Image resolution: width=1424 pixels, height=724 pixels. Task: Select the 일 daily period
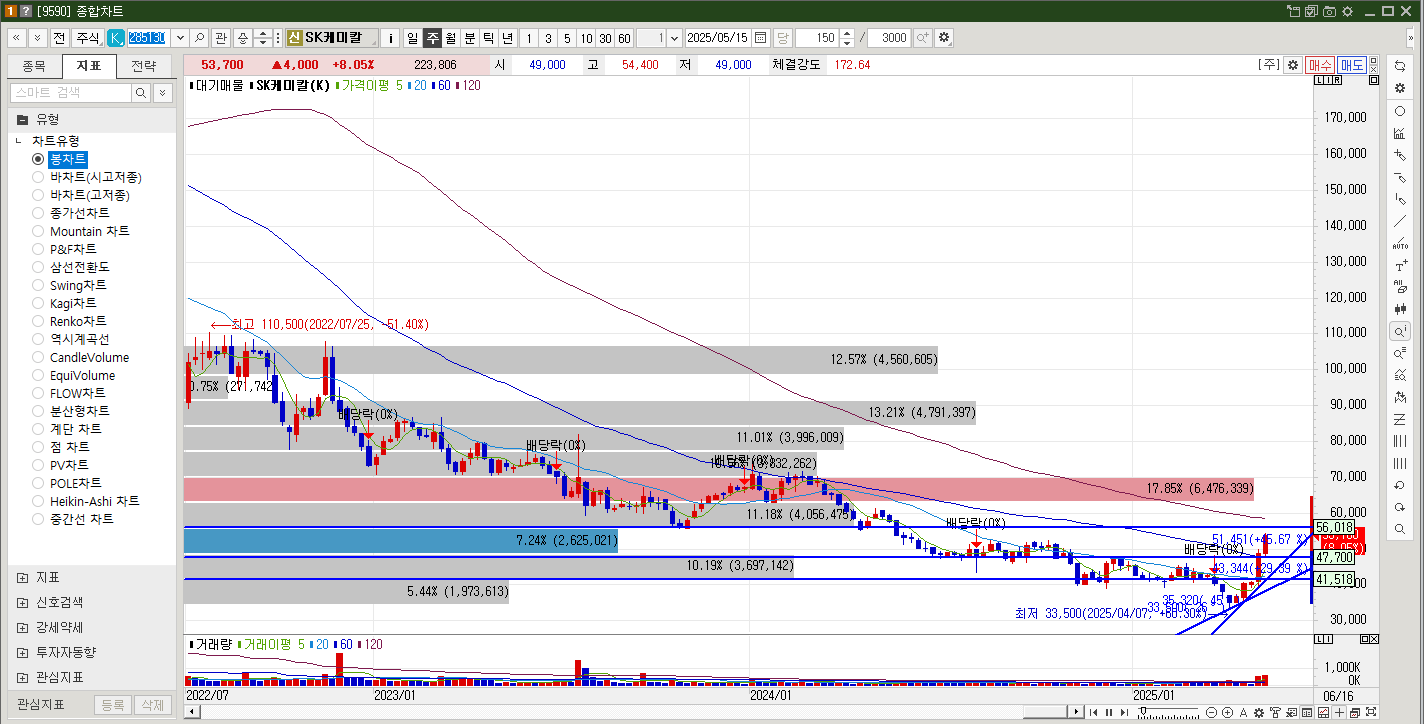click(x=413, y=38)
